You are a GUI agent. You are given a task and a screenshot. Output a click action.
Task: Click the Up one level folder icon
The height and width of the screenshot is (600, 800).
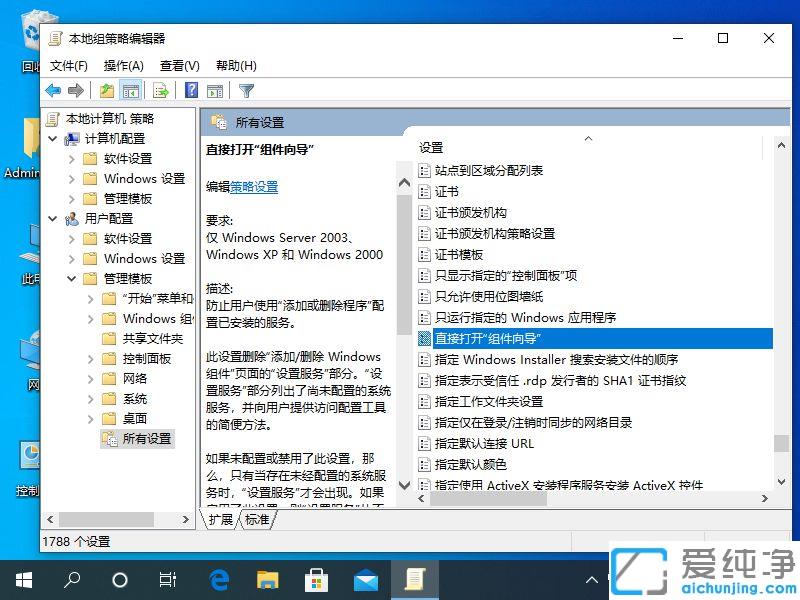(105, 90)
